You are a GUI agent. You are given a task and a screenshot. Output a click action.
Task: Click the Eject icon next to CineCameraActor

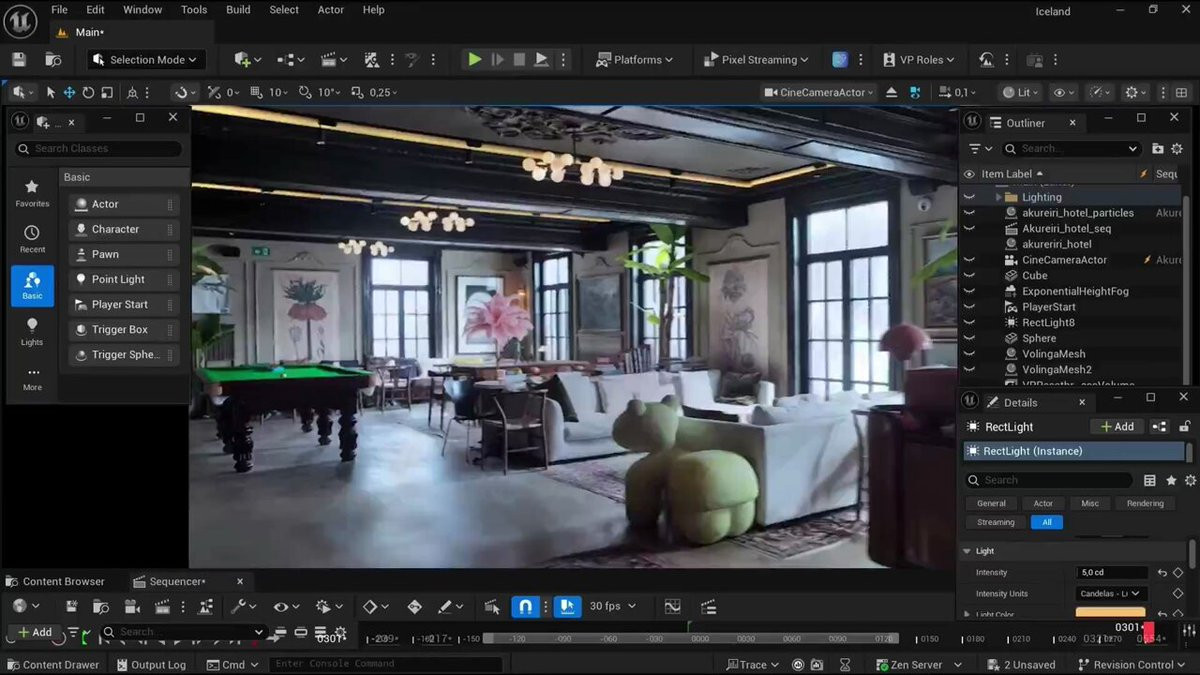tap(892, 92)
